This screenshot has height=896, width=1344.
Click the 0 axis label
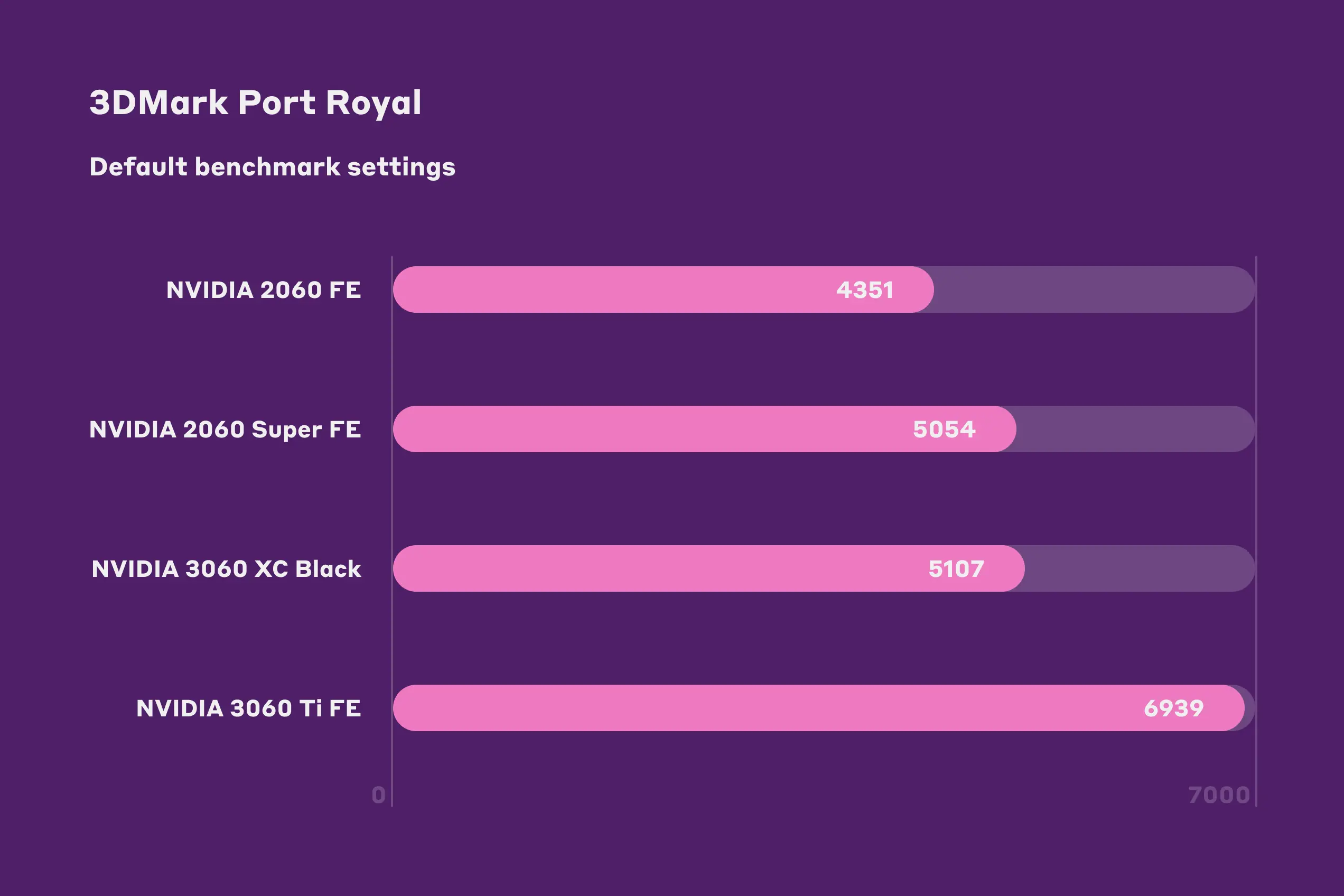coord(378,795)
